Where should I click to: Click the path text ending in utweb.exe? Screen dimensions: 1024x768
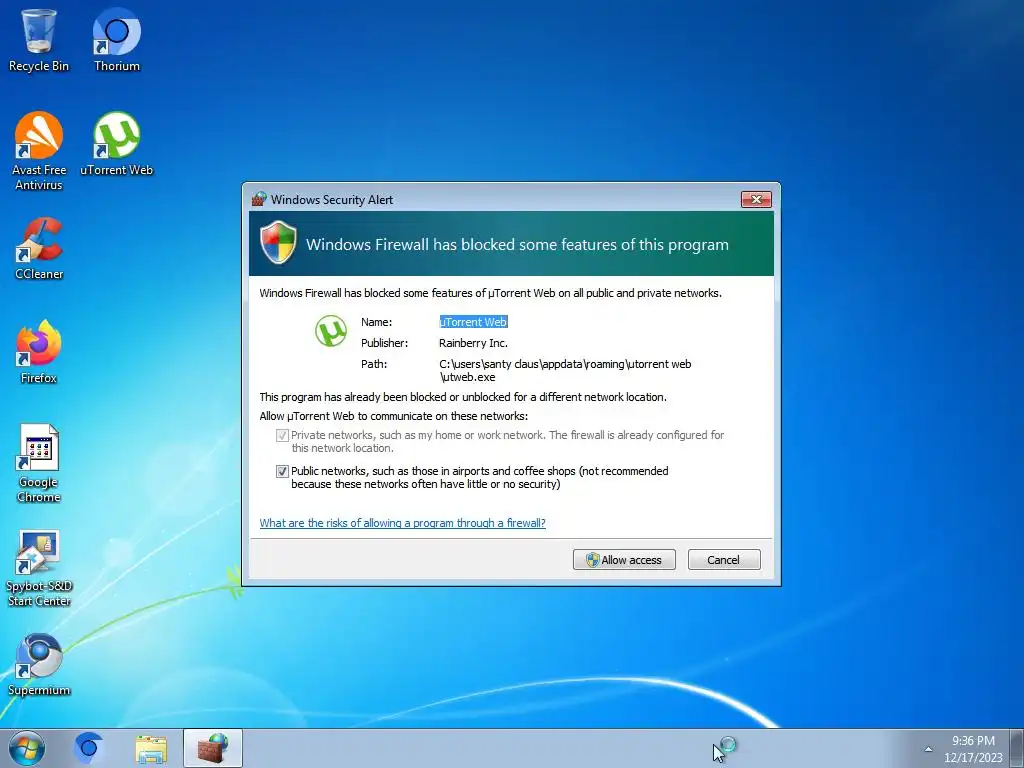[x=565, y=370]
